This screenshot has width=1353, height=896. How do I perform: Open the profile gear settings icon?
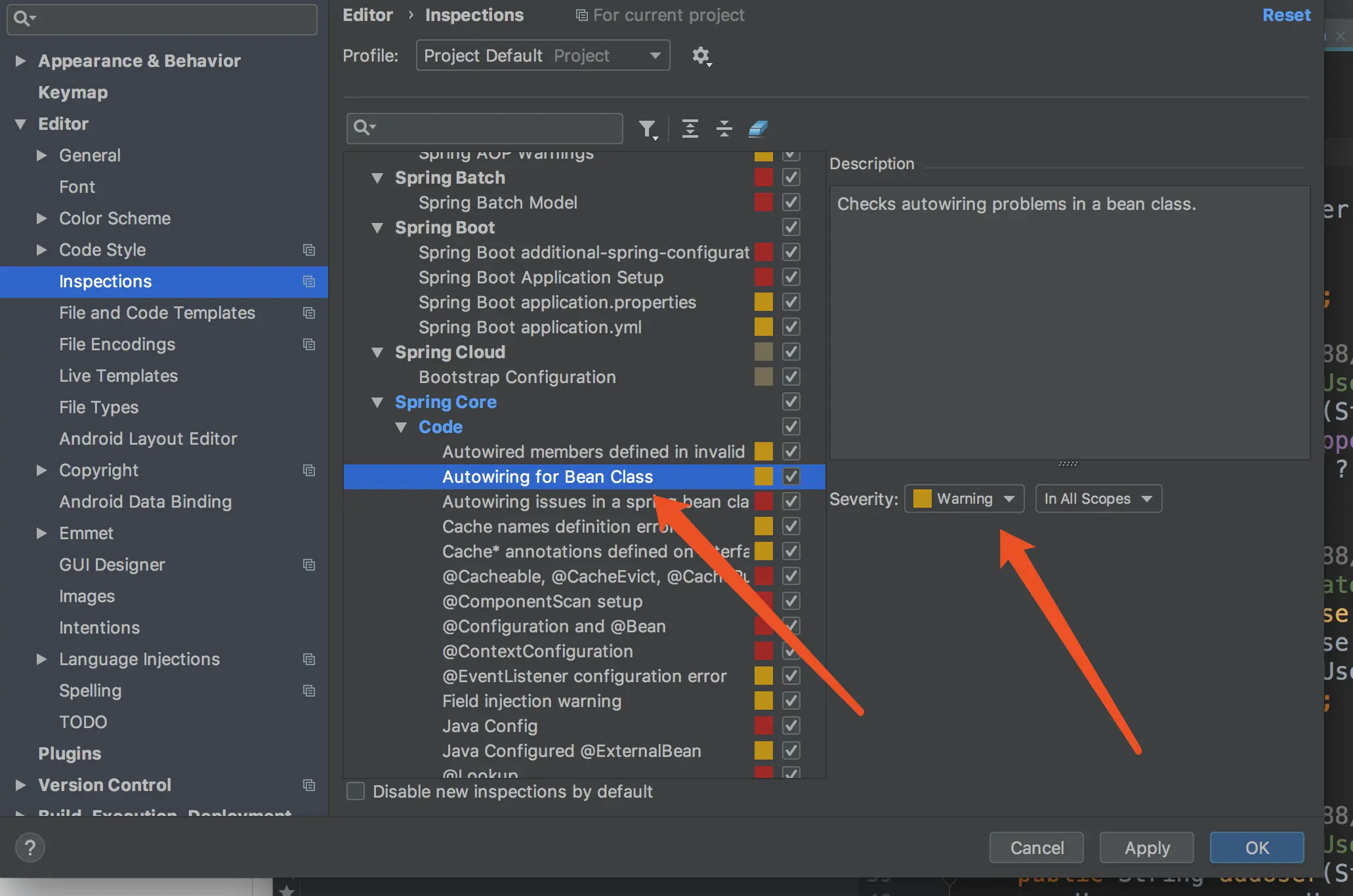(x=701, y=56)
